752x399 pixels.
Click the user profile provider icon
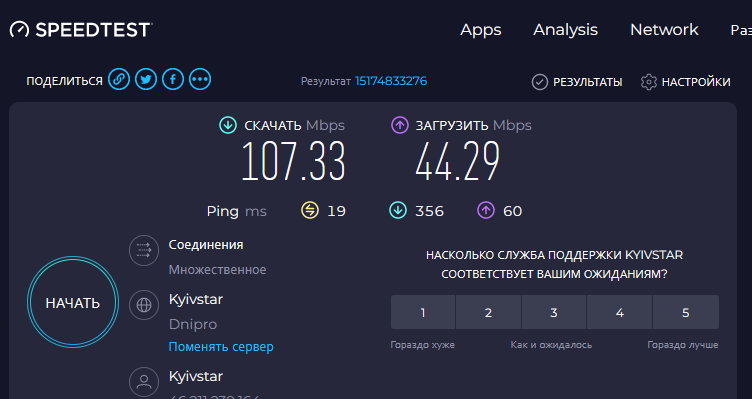[144, 382]
